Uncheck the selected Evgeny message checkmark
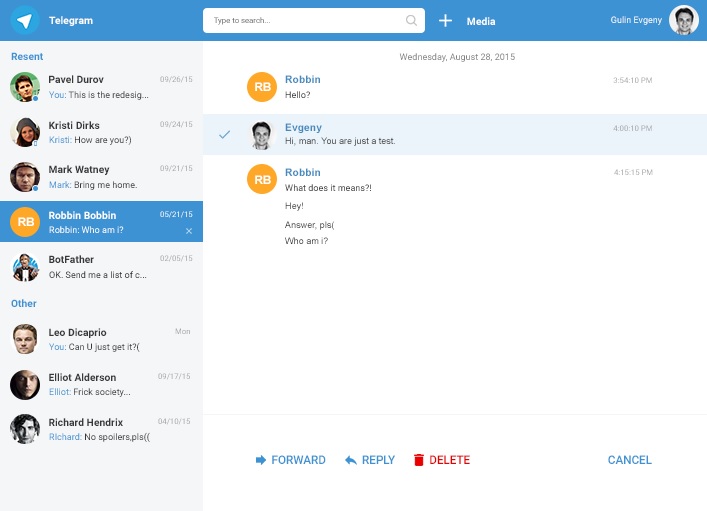 click(225, 134)
